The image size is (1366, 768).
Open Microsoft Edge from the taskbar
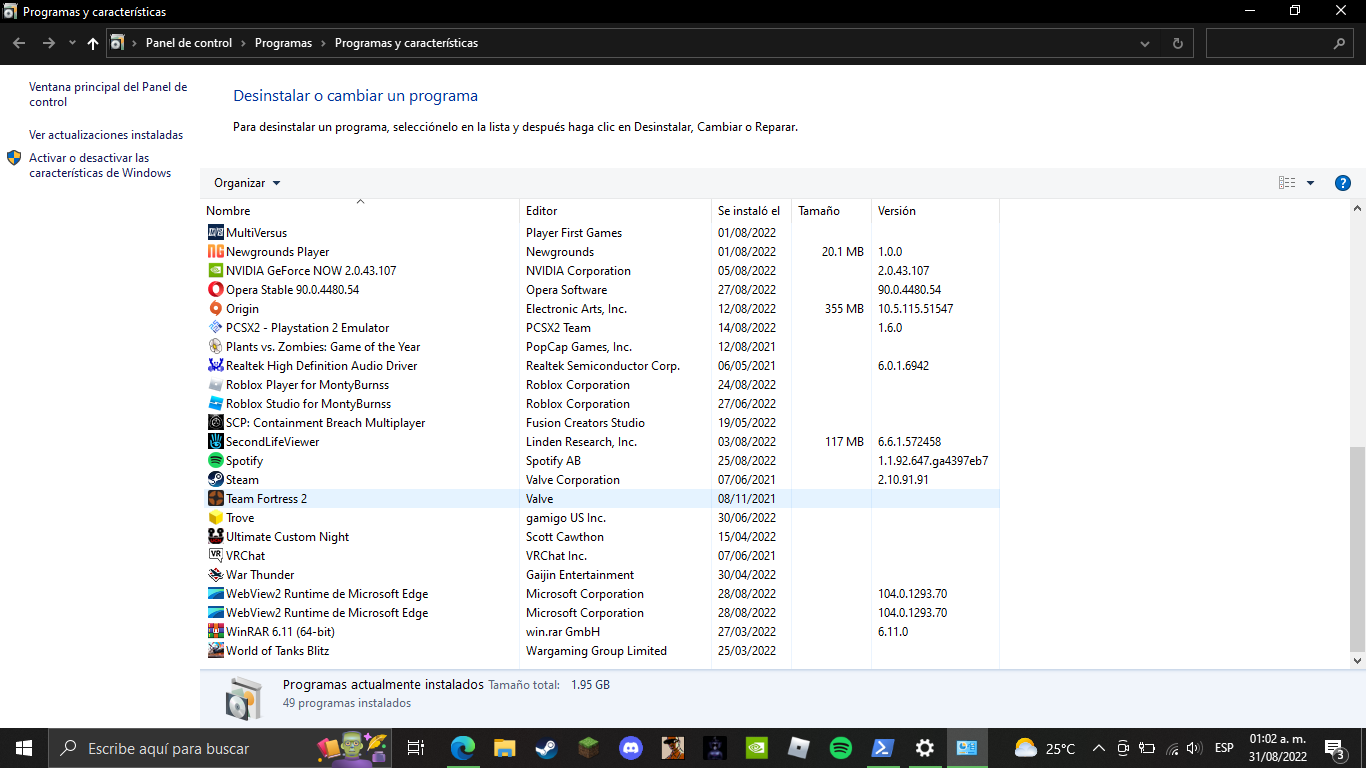point(462,748)
